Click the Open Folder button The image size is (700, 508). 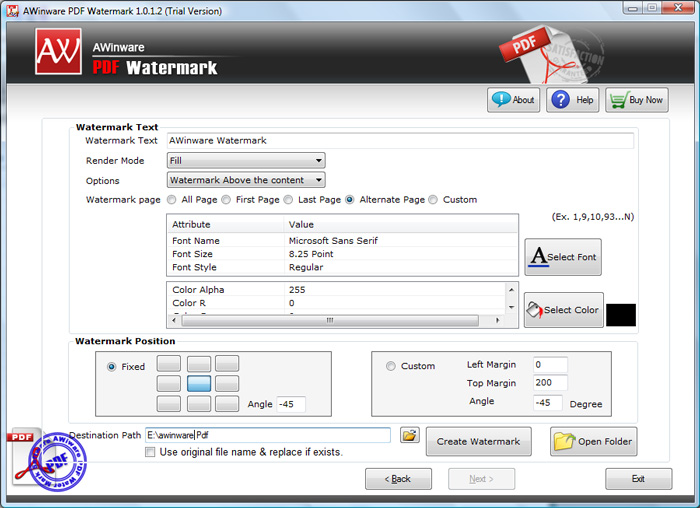click(594, 441)
